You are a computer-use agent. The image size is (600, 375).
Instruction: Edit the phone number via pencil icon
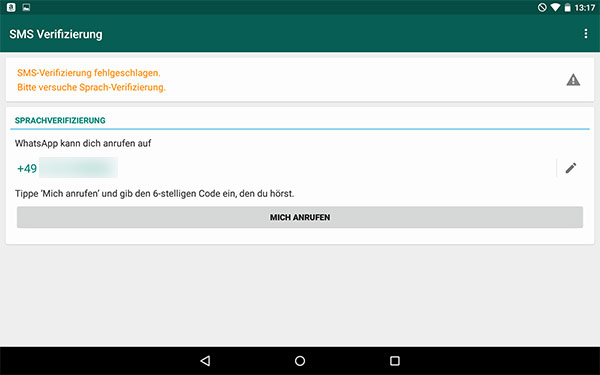571,168
